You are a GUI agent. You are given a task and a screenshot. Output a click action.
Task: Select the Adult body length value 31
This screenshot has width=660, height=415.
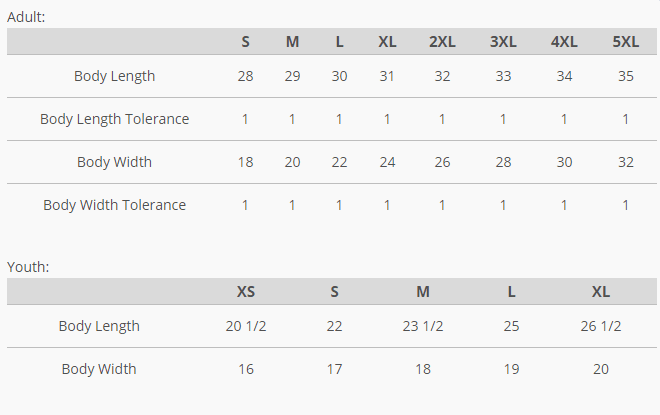coord(387,76)
